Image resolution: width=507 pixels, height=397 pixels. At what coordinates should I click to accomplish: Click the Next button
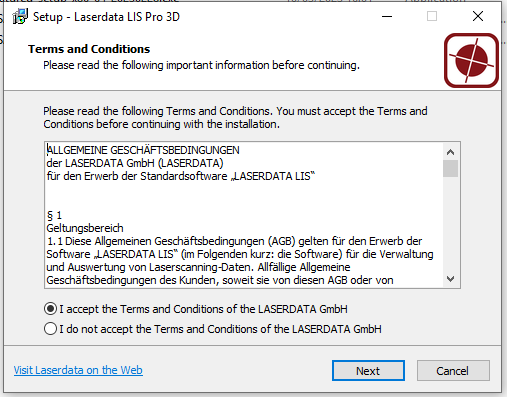pyautogui.click(x=368, y=370)
